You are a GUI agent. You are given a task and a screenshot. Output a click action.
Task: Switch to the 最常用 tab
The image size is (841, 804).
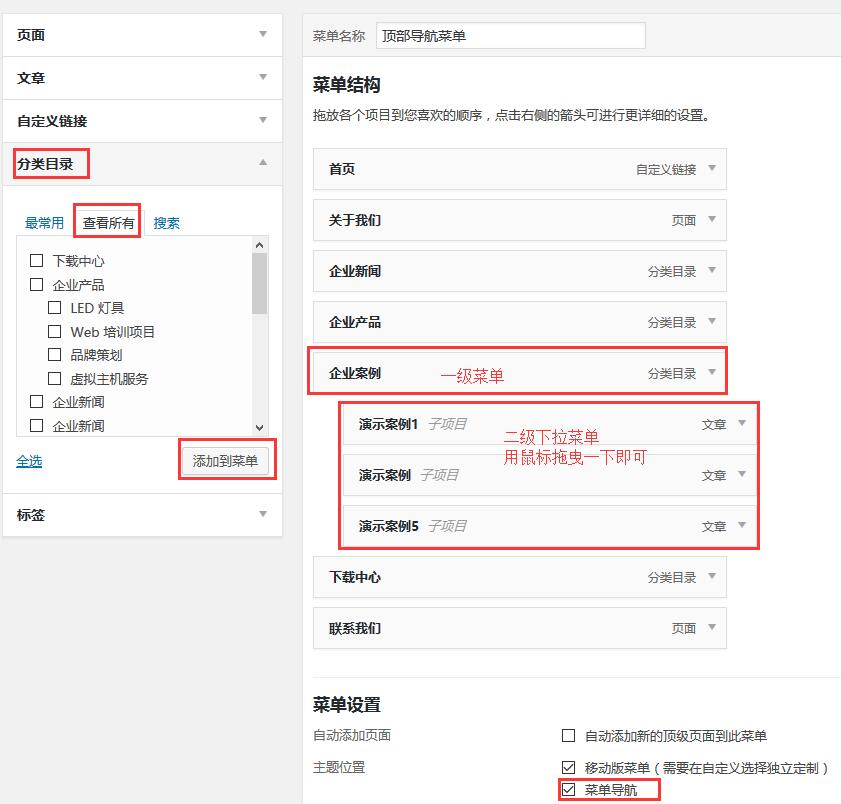point(44,223)
